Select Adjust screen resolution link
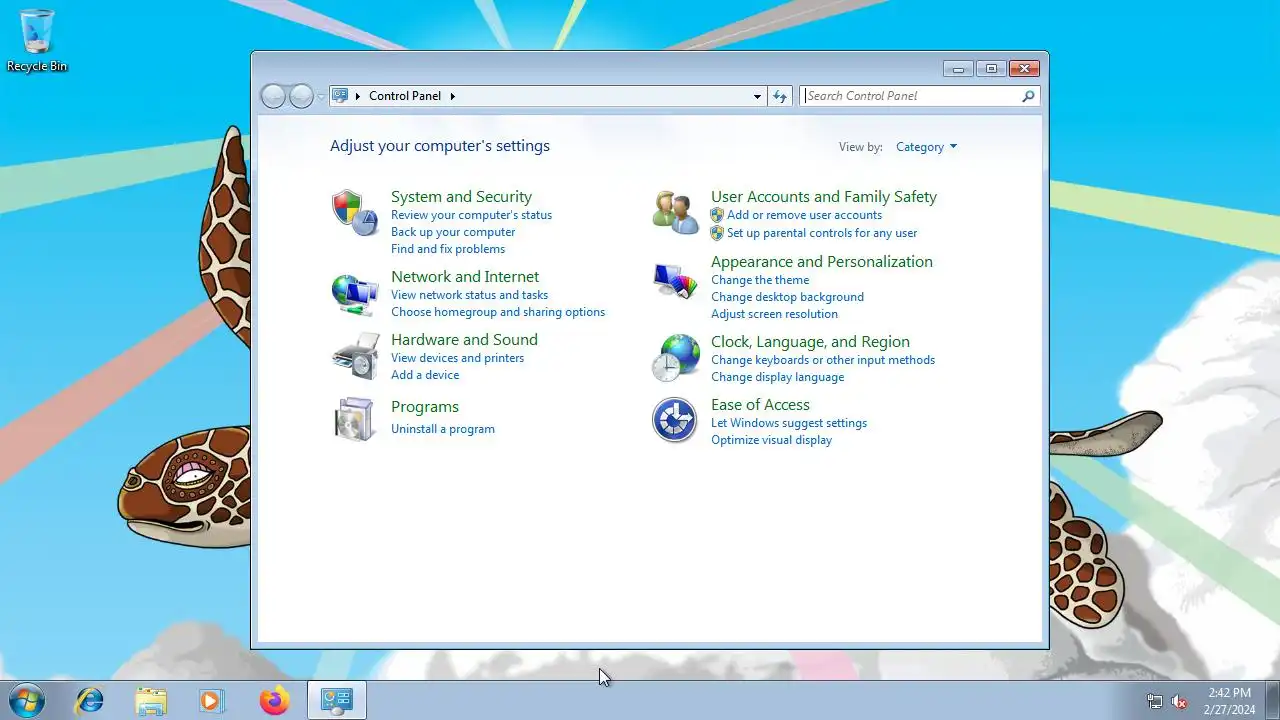The height and width of the screenshot is (720, 1280). click(x=774, y=314)
